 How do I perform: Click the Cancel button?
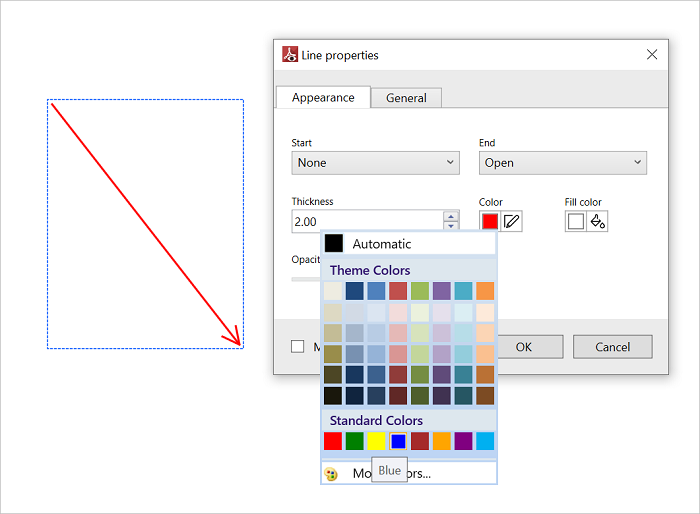(612, 347)
